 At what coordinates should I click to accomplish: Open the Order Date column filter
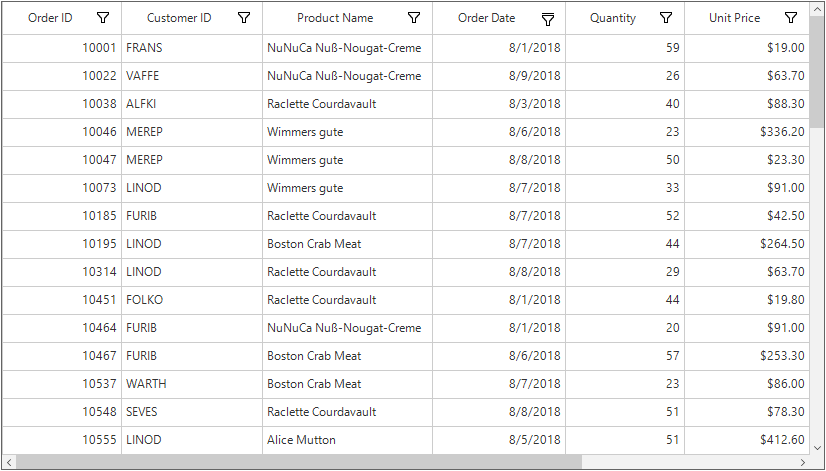548,19
